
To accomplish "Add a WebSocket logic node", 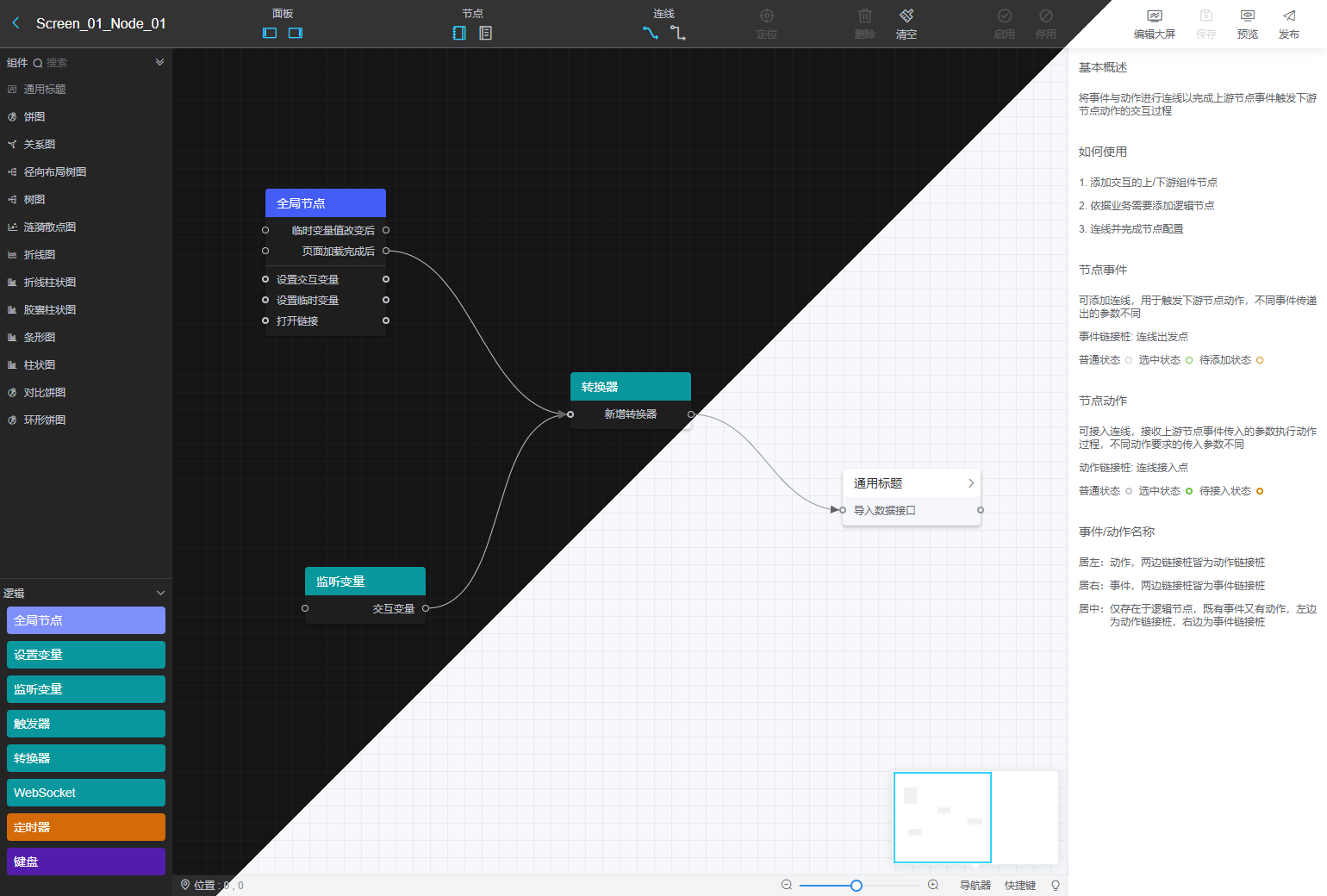I will [86, 793].
